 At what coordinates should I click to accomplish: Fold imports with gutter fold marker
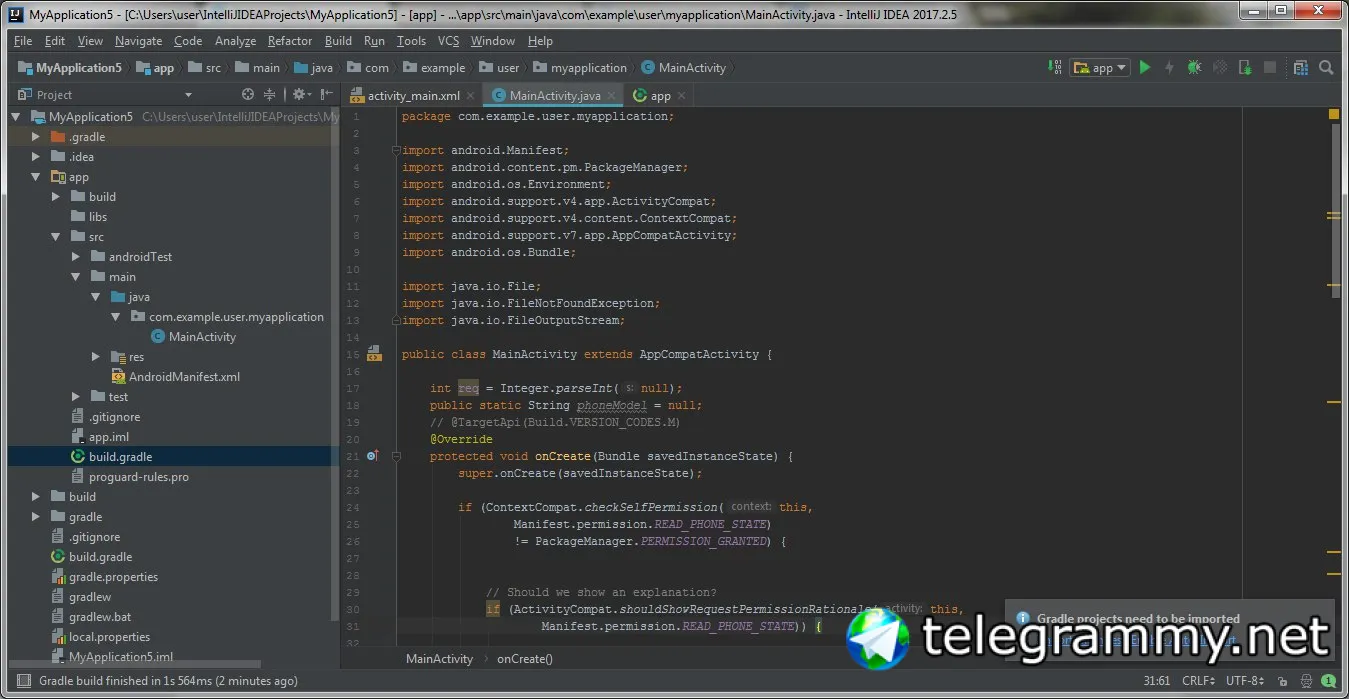click(x=396, y=151)
